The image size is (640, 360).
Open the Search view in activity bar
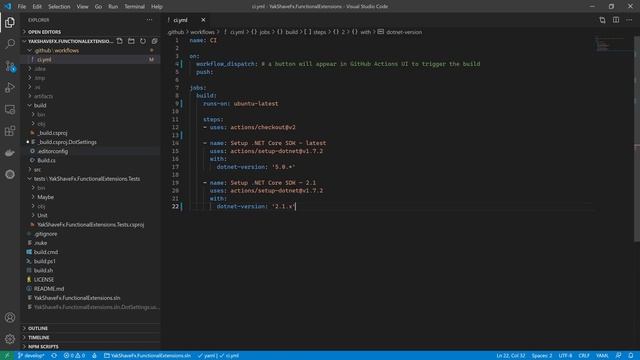pyautogui.click(x=10, y=44)
